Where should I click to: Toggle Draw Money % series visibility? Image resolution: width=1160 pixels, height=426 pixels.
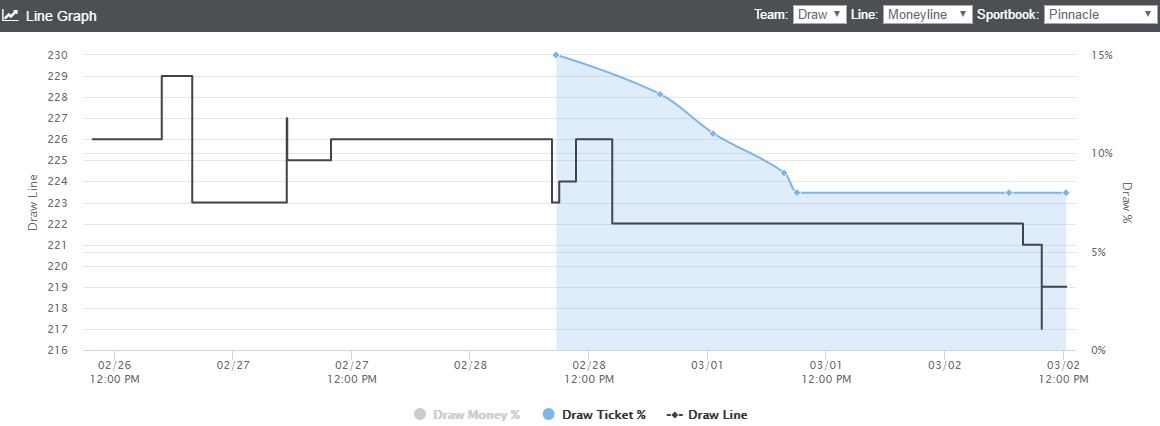[476, 414]
